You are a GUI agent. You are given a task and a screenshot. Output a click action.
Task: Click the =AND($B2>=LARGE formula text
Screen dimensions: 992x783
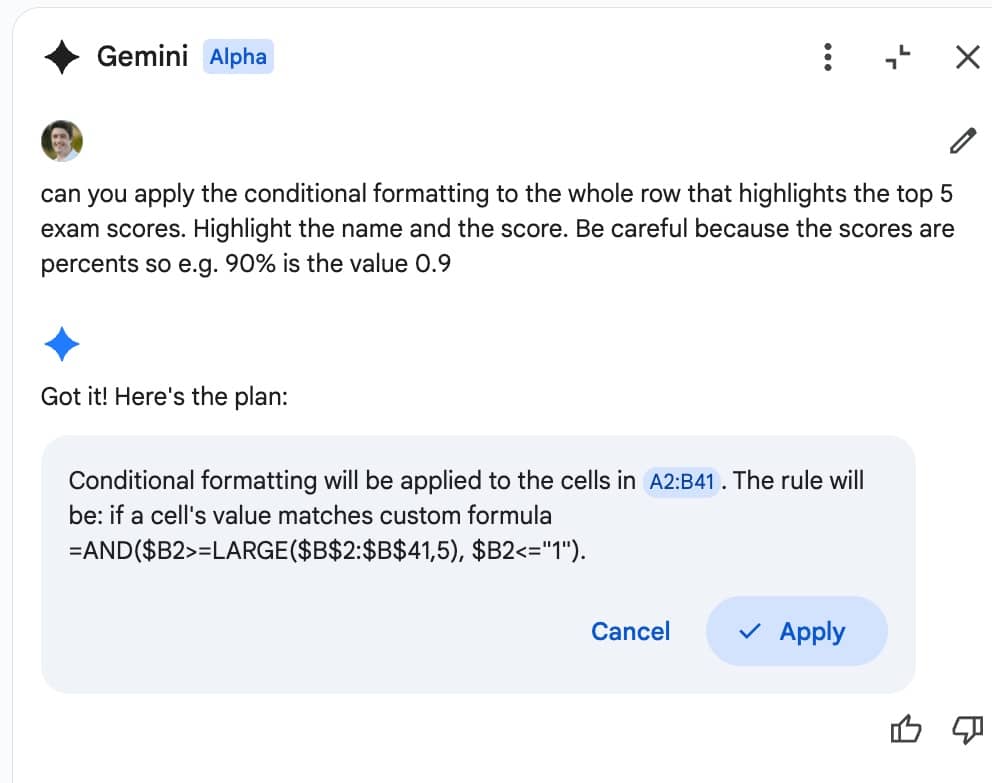click(327, 550)
